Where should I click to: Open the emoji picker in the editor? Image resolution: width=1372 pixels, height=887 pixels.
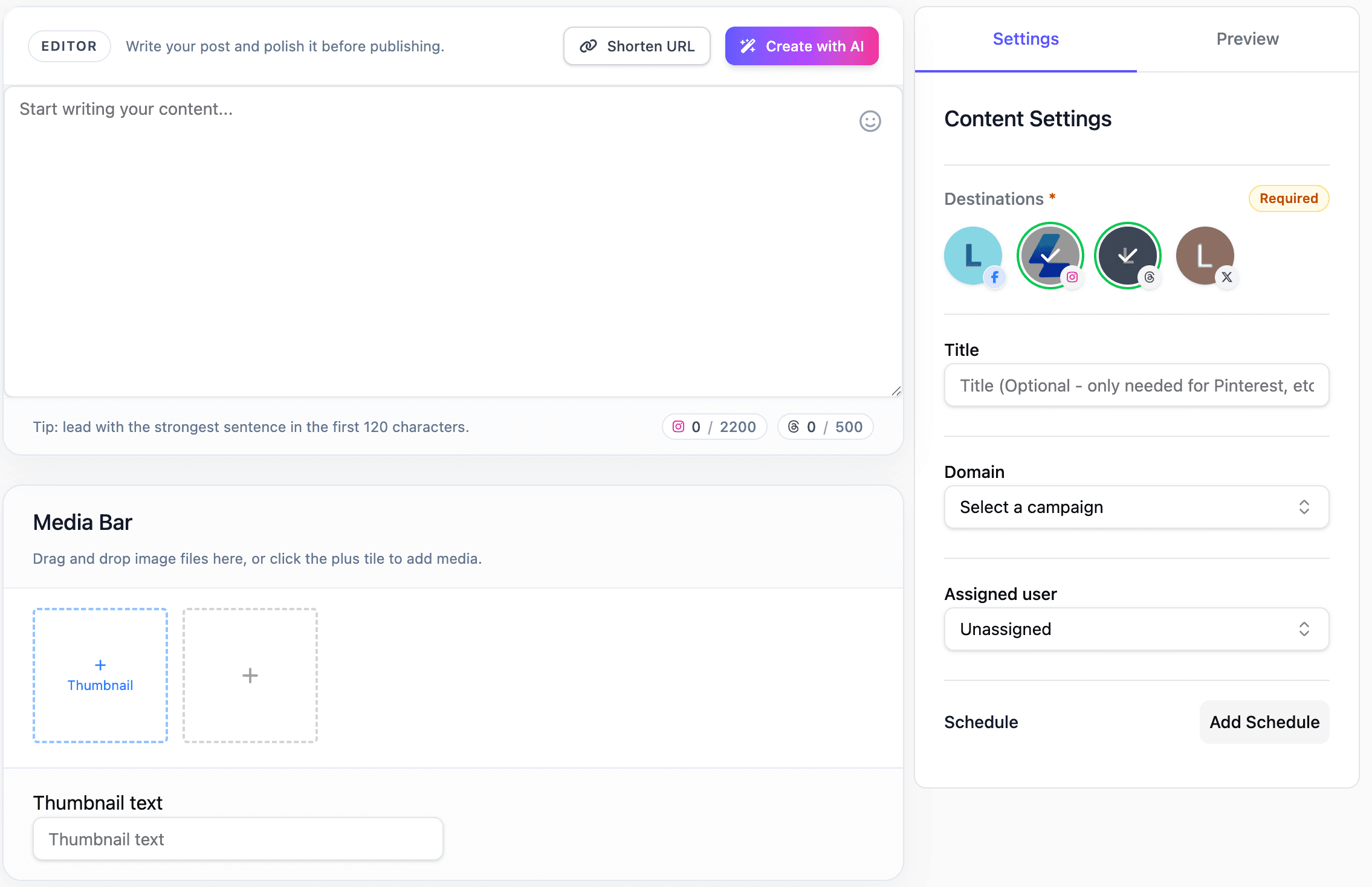pos(869,121)
